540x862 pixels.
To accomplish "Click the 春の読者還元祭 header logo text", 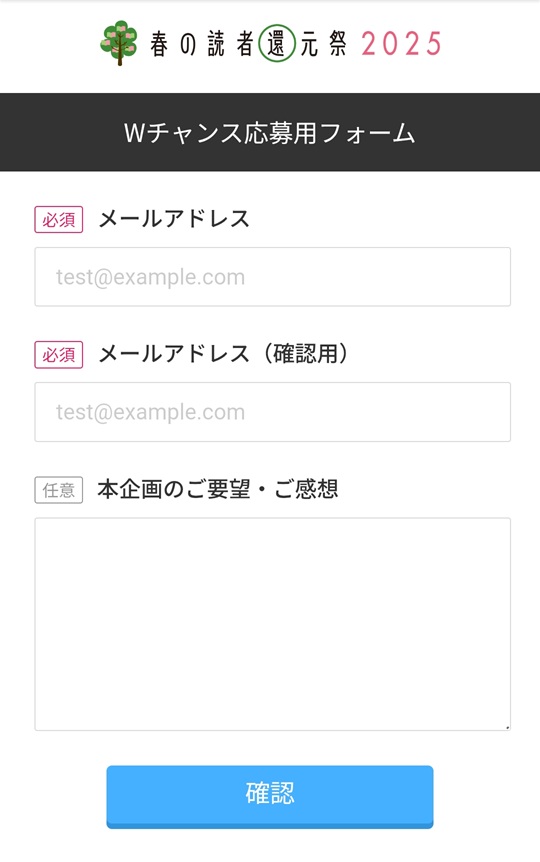I will point(248,43).
